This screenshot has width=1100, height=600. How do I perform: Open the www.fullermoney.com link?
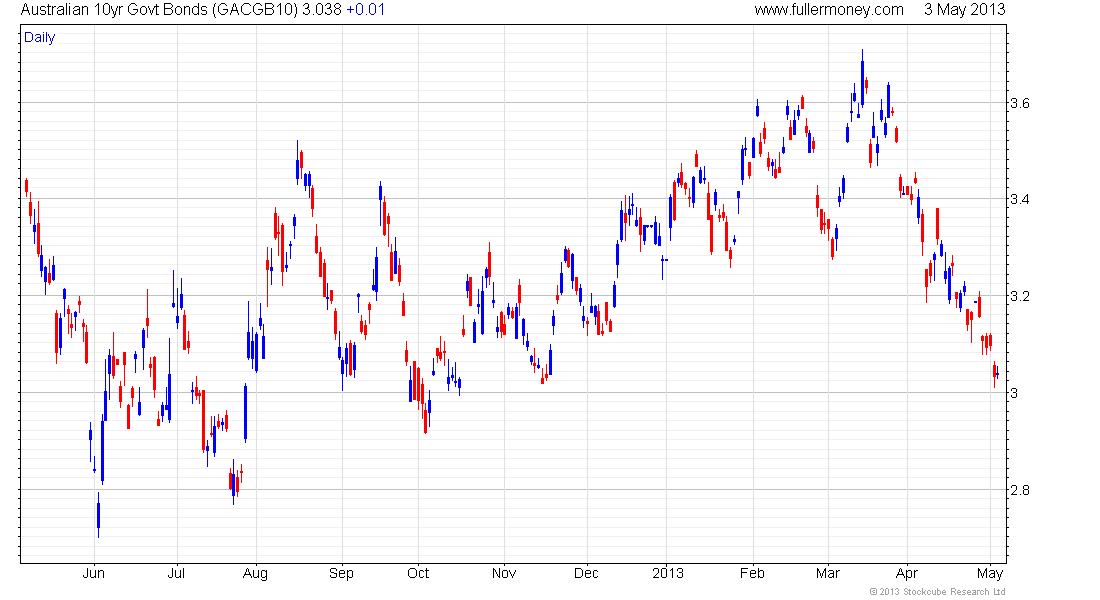click(829, 10)
